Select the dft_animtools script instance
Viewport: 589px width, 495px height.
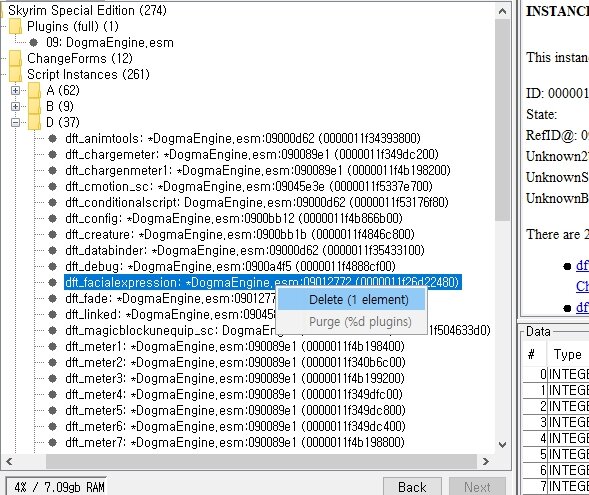coord(243,139)
